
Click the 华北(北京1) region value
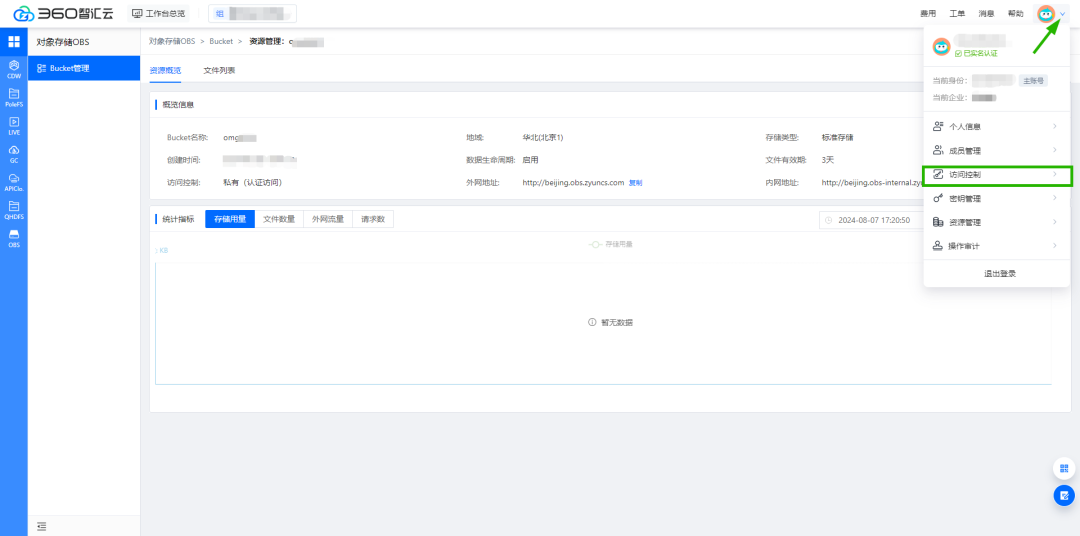(x=543, y=138)
